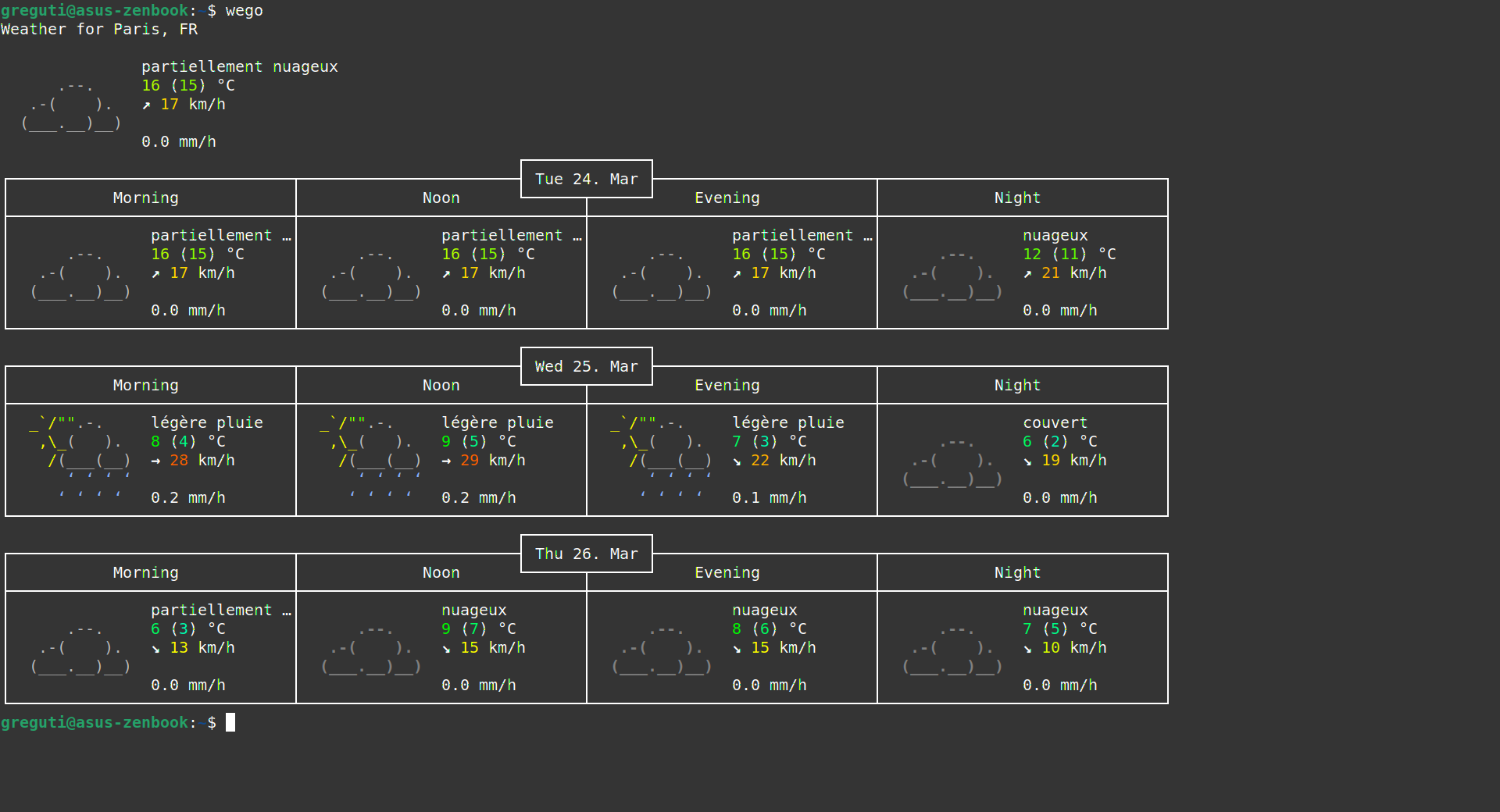Click the typed 'wego' command text
Image resolution: width=1500 pixels, height=812 pixels.
tap(244, 11)
